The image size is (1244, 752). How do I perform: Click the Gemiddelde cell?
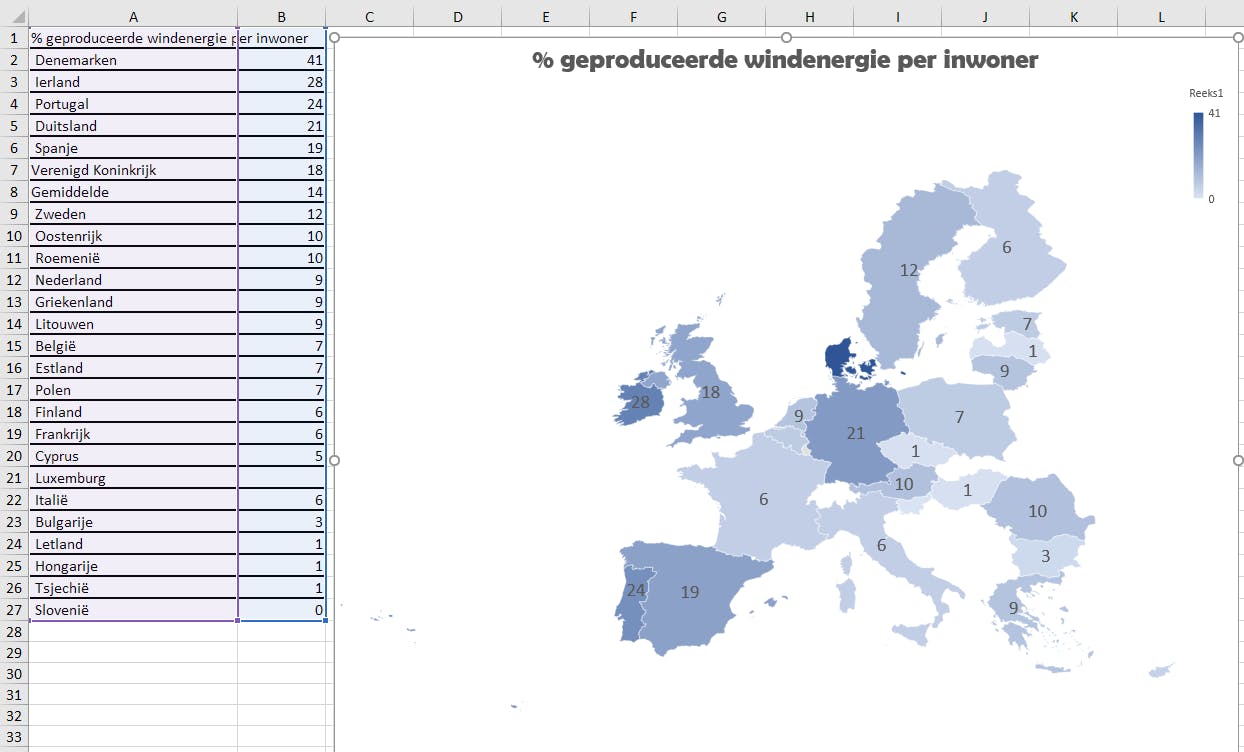pyautogui.click(x=134, y=192)
